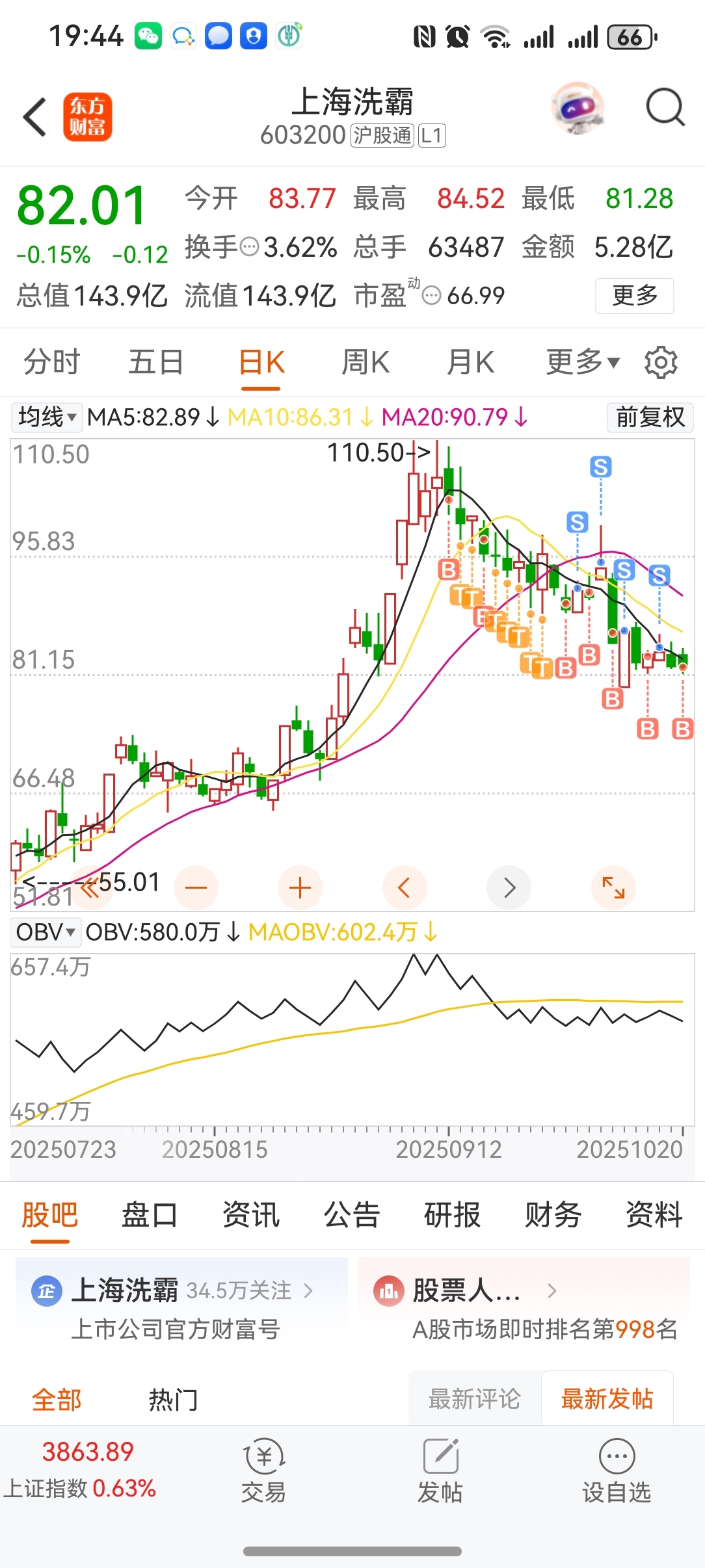The image size is (705, 1568).
Task: Expand the 更多 period dropdown
Action: [x=583, y=362]
